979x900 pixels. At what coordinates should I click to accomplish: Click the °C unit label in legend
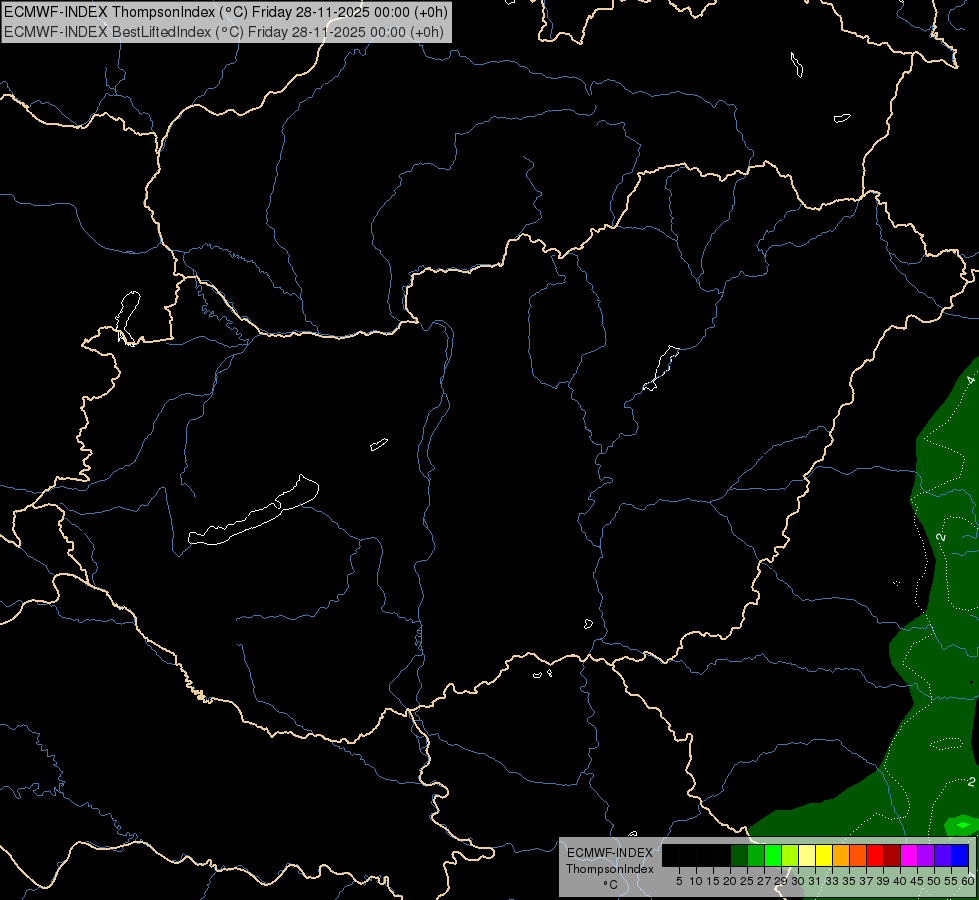[611, 885]
